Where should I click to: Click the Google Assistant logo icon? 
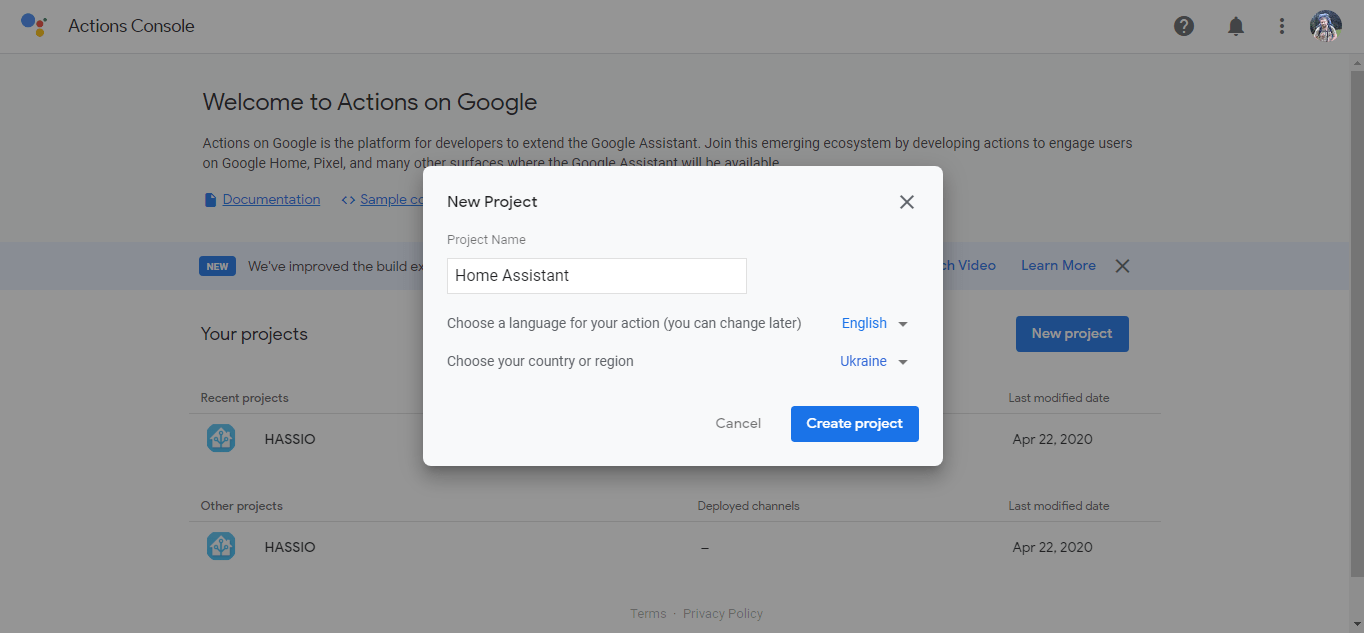pos(34,26)
